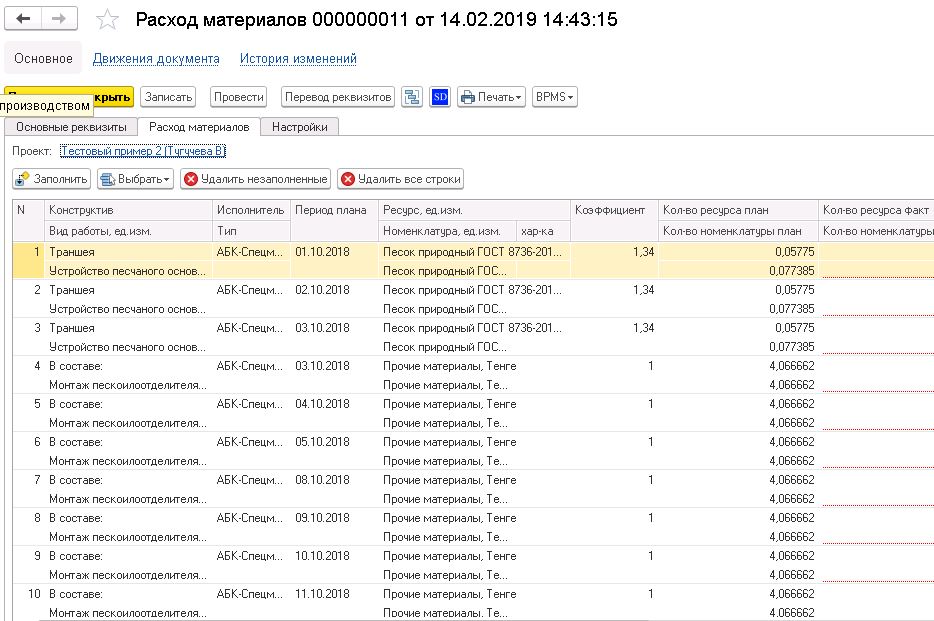Viewport: 934px width, 621px height.
Task: Click Удалить все строки button
Action: [x=400, y=179]
